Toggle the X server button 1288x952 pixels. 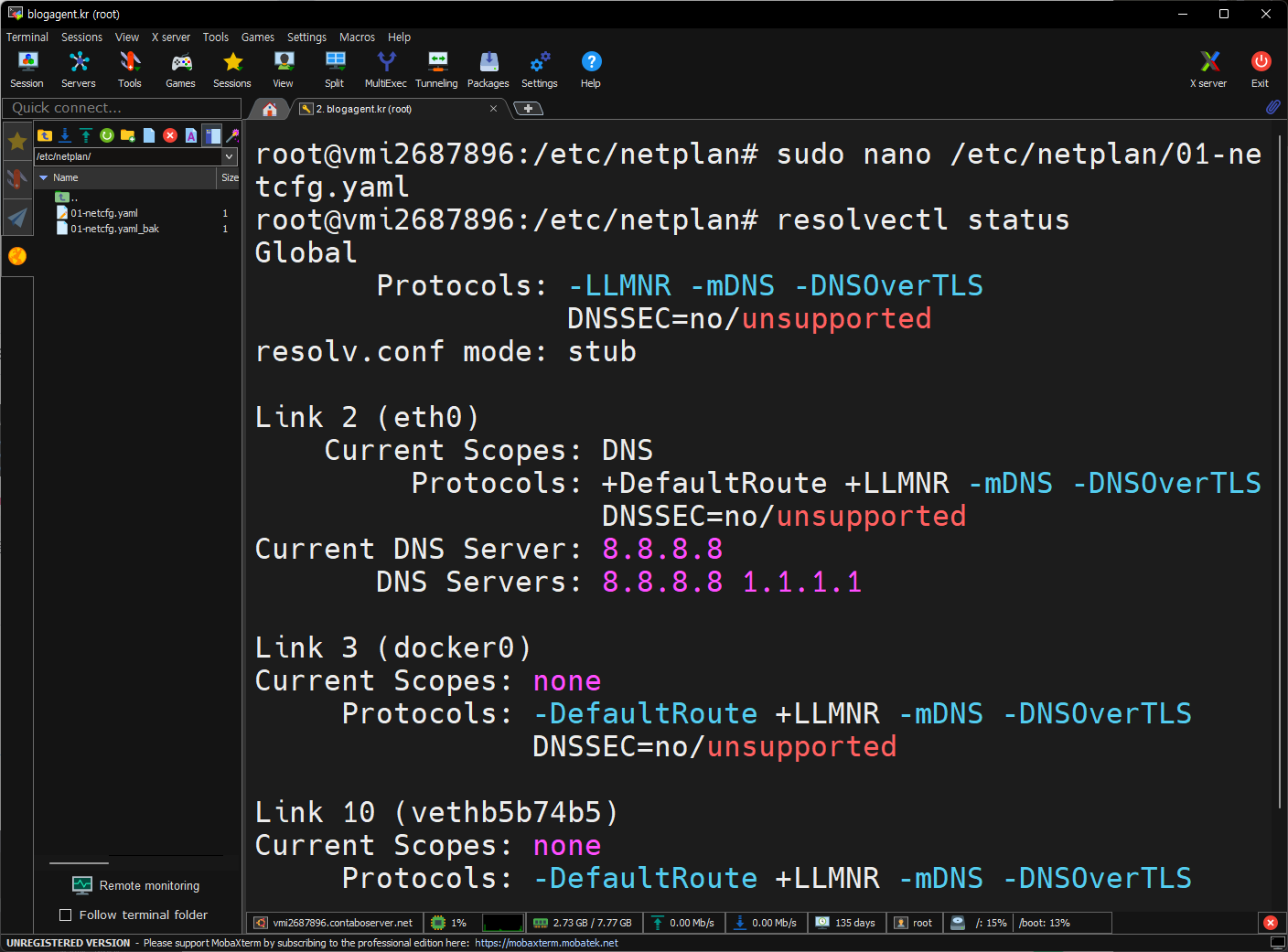pos(1208,70)
